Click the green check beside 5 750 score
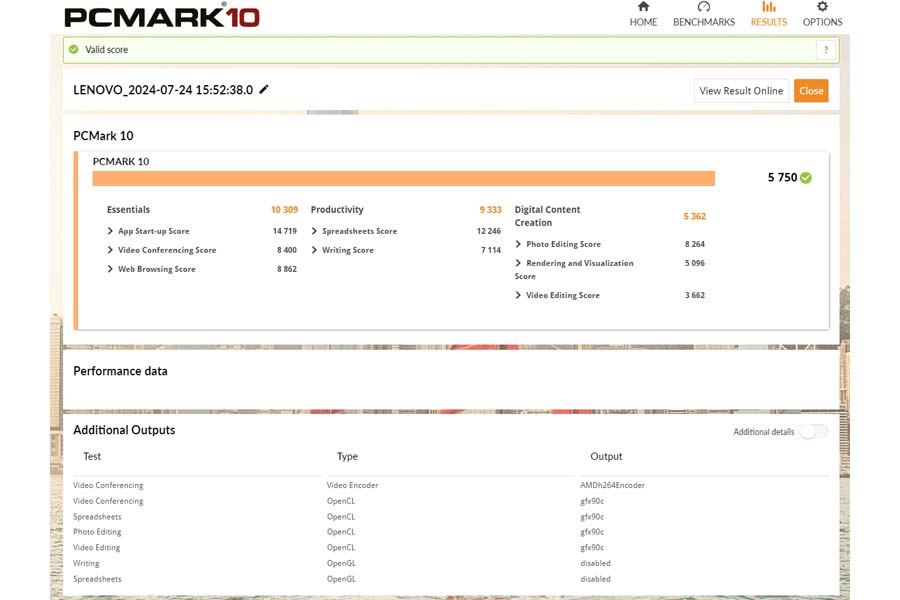The image size is (900, 600). (806, 178)
